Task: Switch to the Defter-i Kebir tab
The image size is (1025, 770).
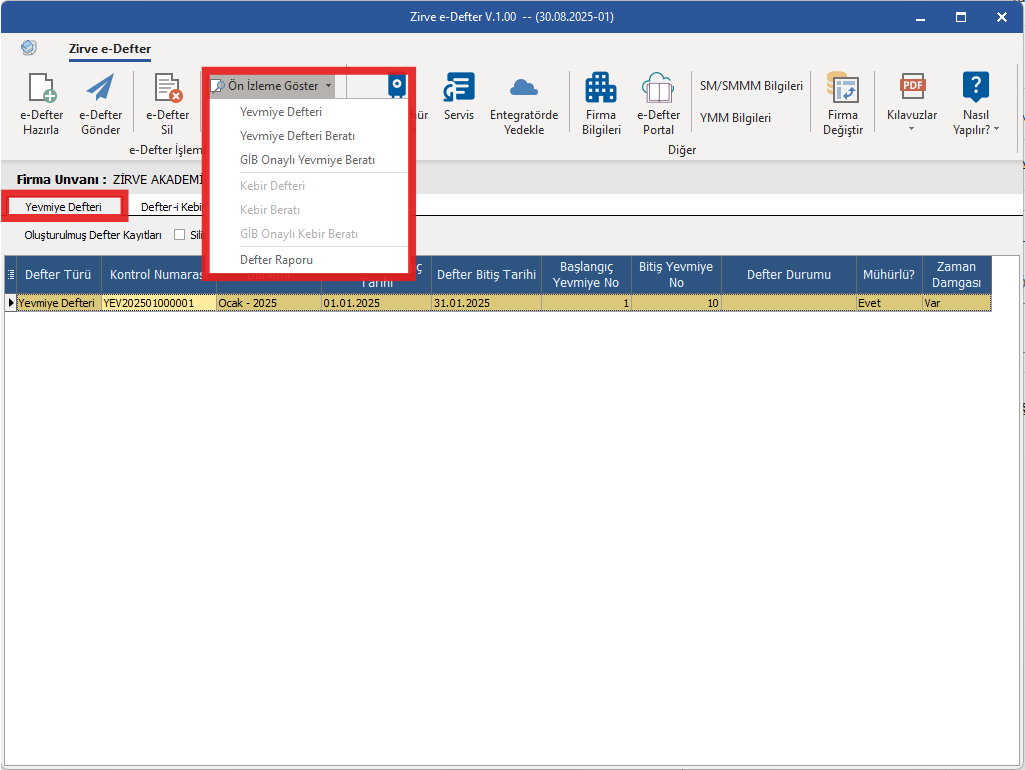Action: 171,207
